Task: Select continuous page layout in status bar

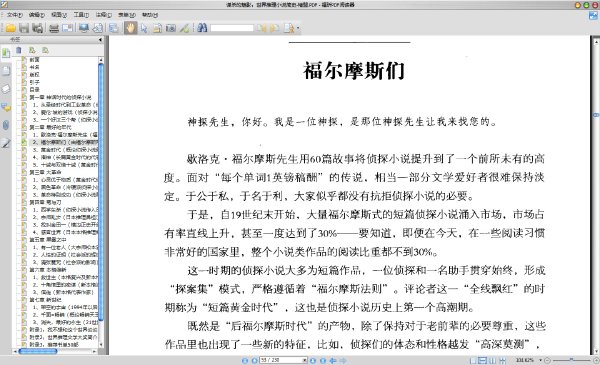Action: pos(483,360)
